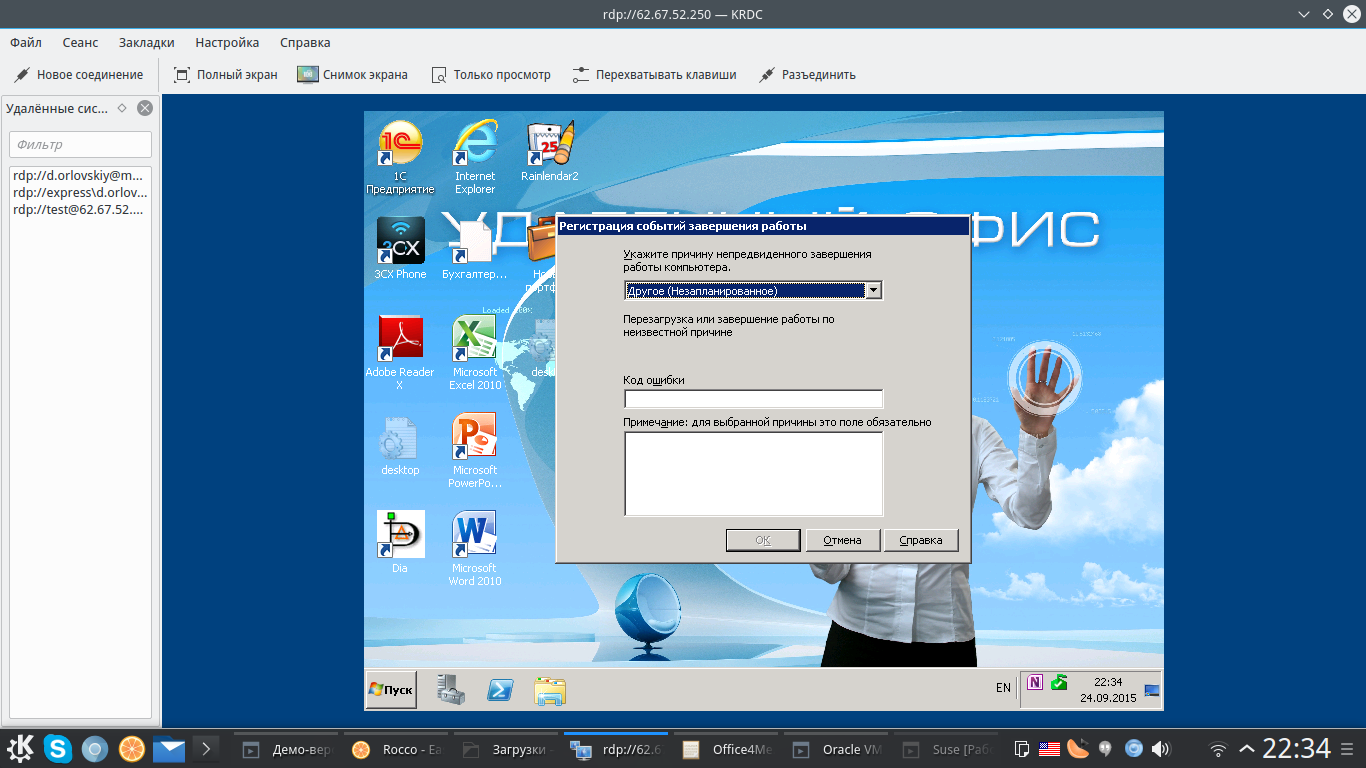This screenshot has height=768, width=1366.
Task: Open the mail client from the panel
Action: point(169,748)
